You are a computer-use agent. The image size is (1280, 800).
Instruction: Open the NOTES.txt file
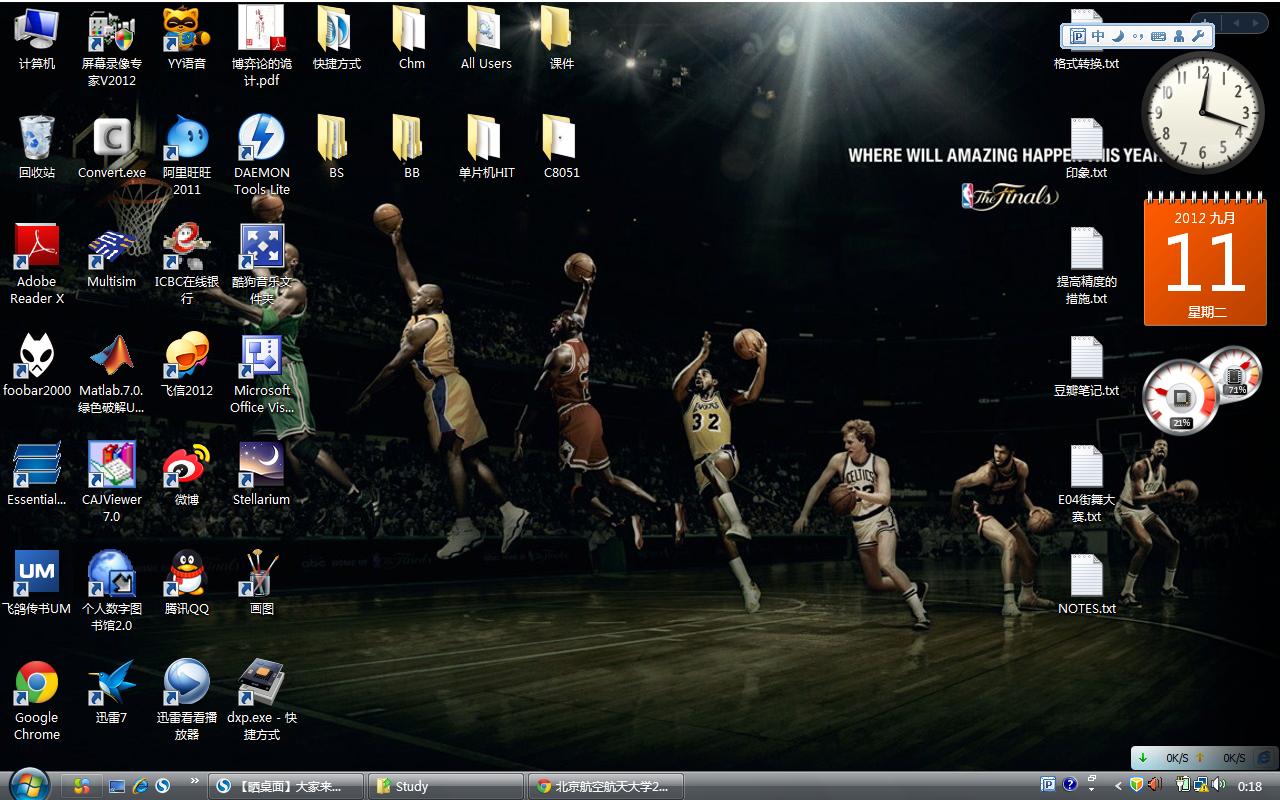click(1087, 583)
